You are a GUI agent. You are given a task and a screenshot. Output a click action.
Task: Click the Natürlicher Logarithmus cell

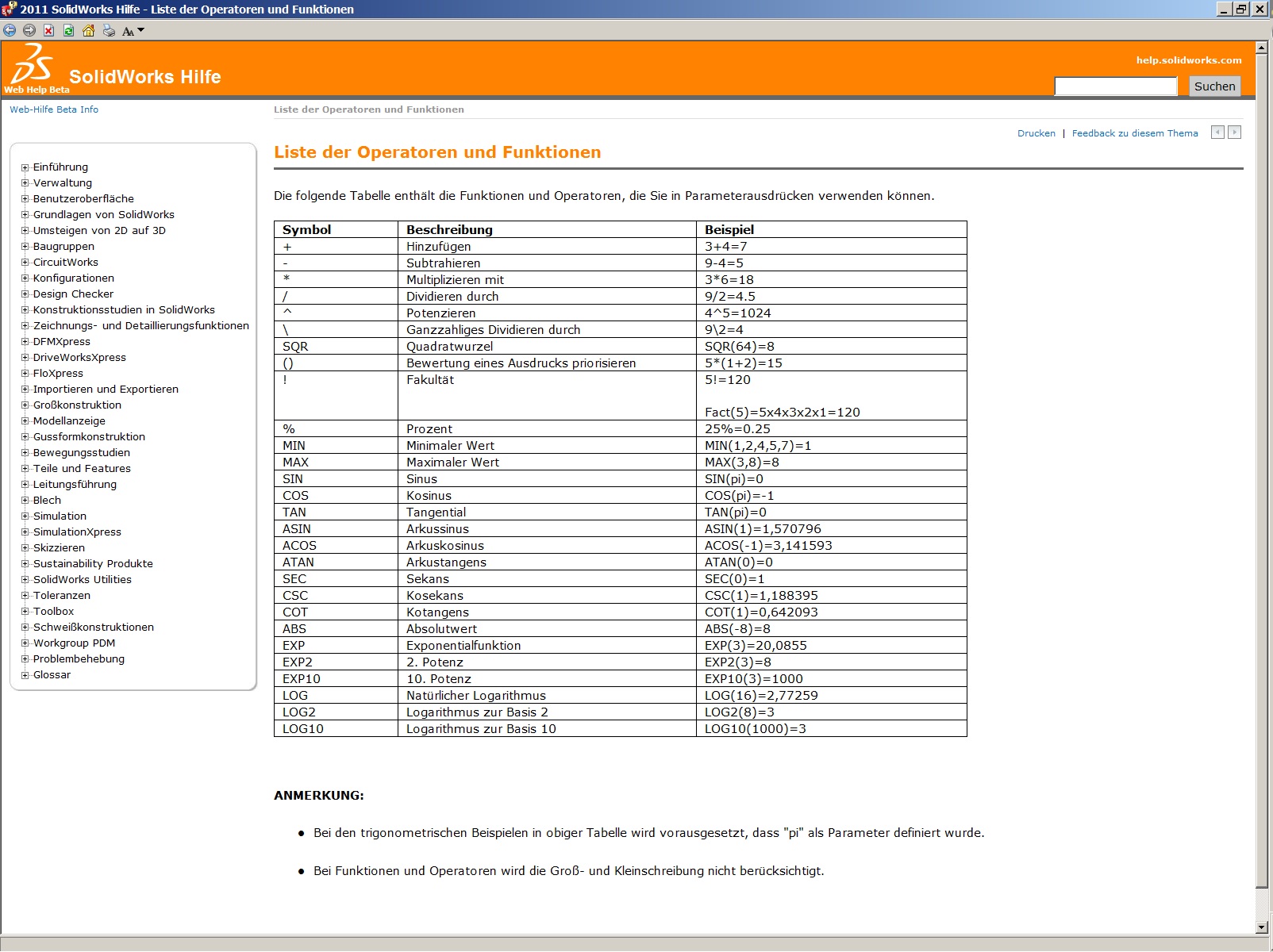pyautogui.click(x=547, y=696)
